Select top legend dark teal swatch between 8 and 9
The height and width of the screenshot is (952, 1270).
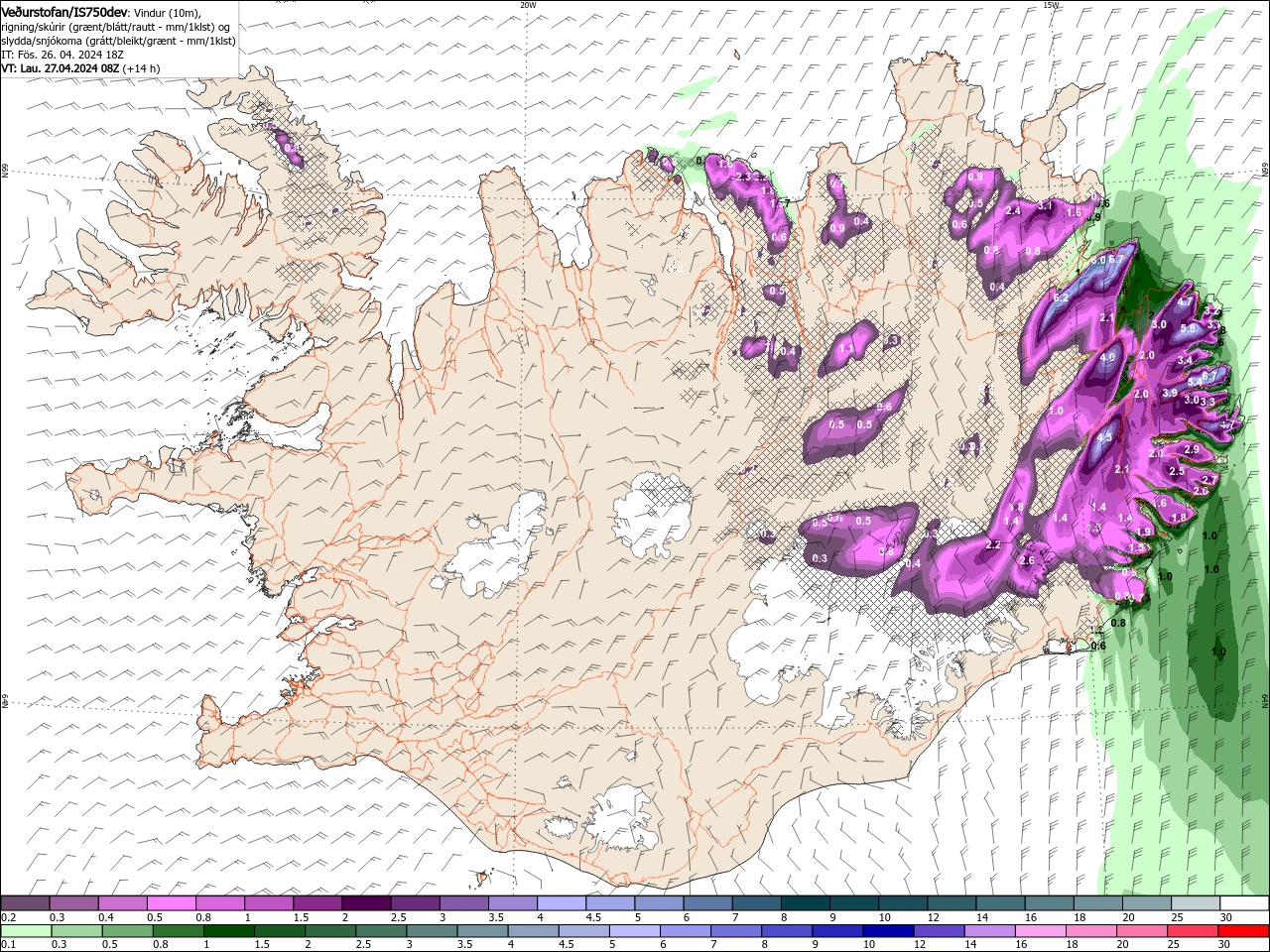[x=805, y=903]
